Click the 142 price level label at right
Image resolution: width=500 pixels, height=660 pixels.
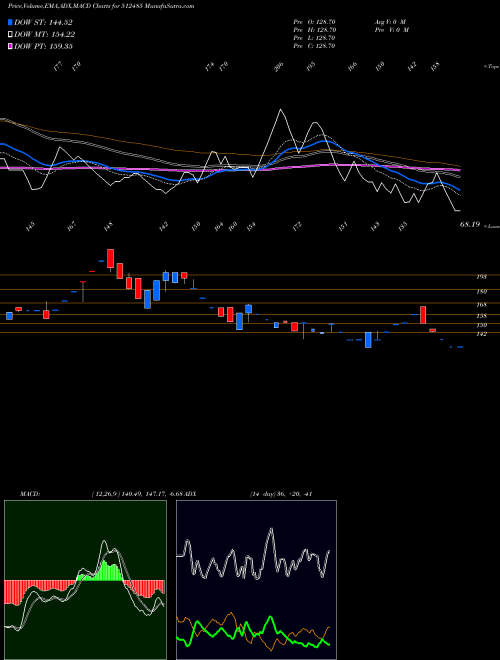(x=482, y=334)
